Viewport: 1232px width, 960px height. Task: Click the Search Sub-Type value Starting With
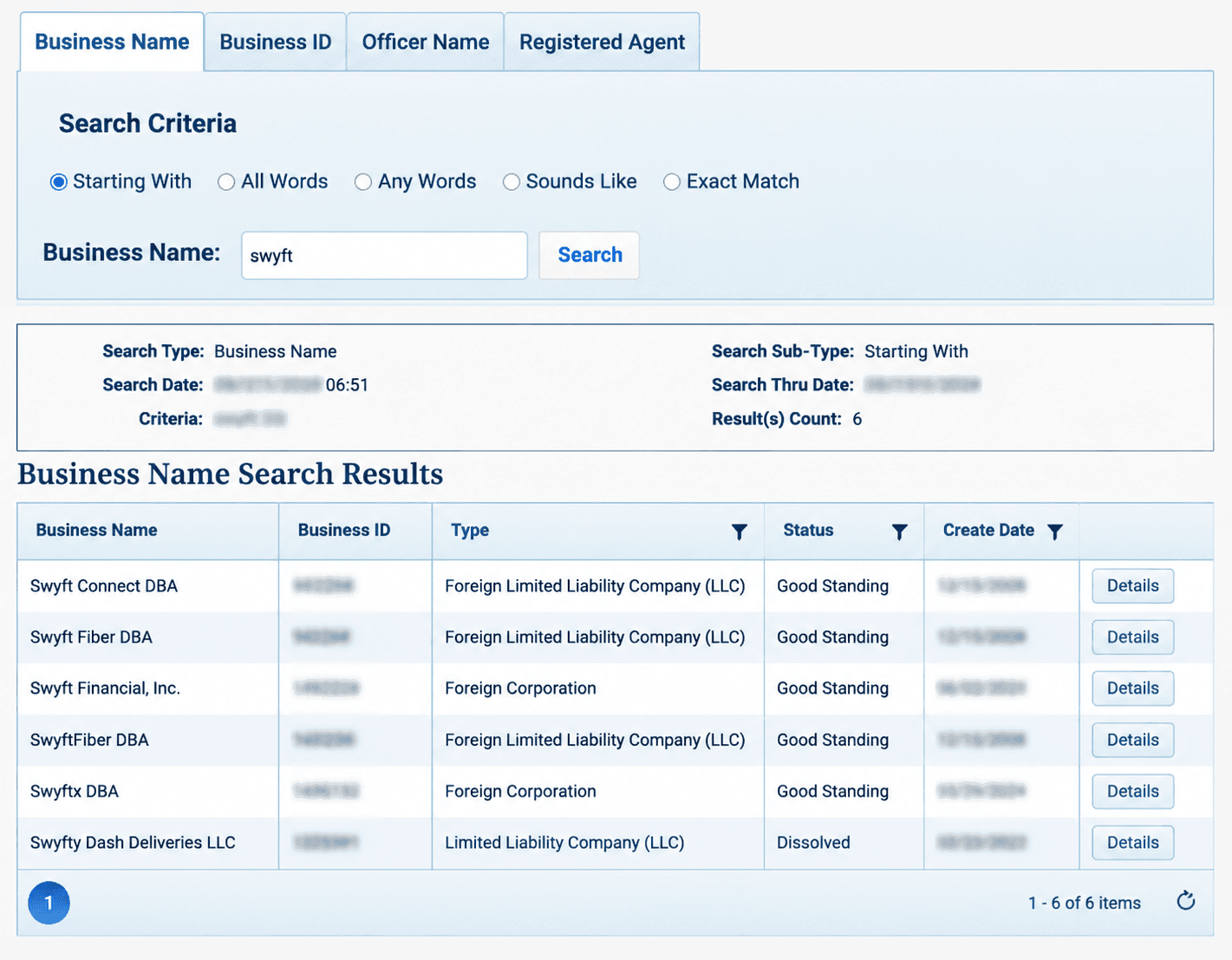pyautogui.click(x=916, y=351)
